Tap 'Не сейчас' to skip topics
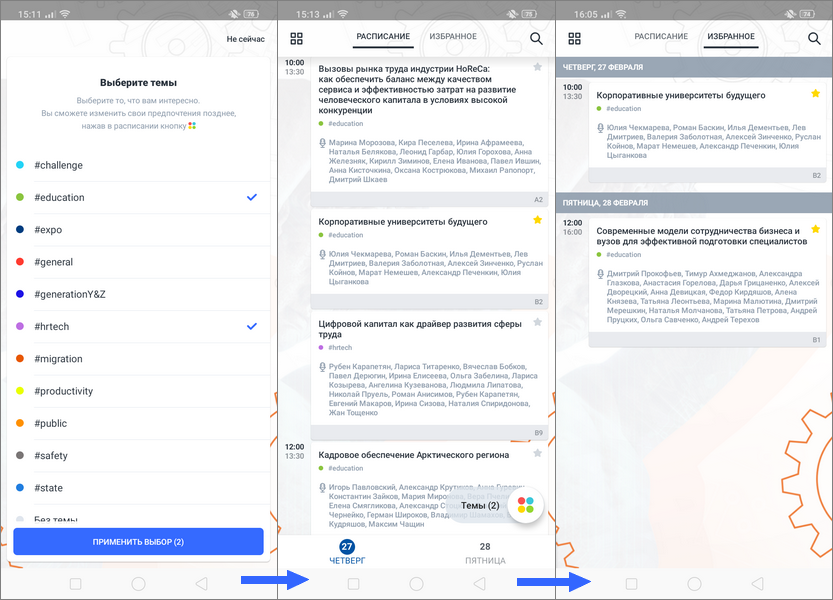This screenshot has width=833, height=600. [245, 39]
